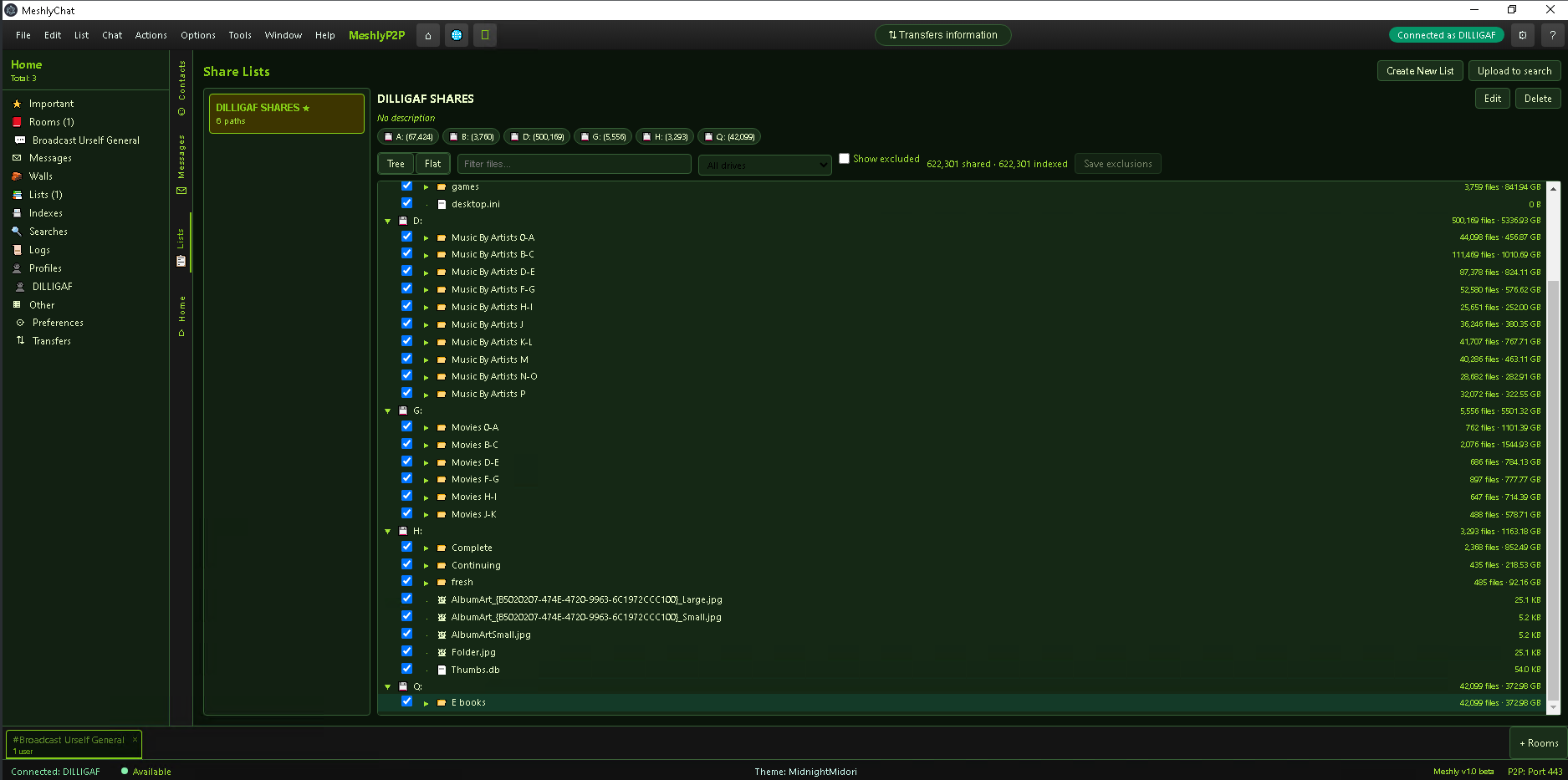Image resolution: width=1568 pixels, height=780 pixels.
Task: Uncheck the E books folder checkbox
Action: [406, 701]
